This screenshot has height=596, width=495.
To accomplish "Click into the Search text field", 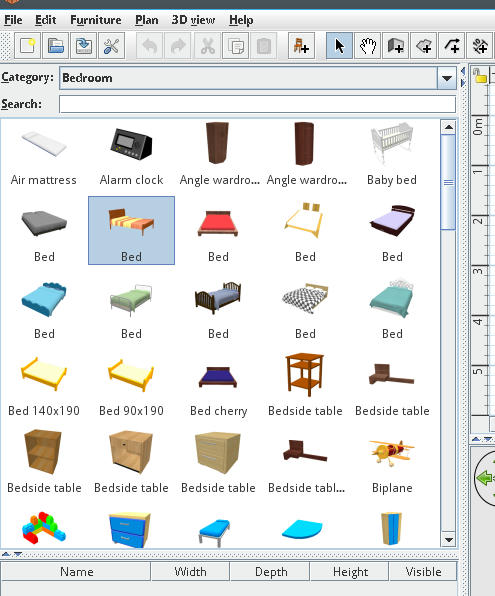I will (257, 104).
